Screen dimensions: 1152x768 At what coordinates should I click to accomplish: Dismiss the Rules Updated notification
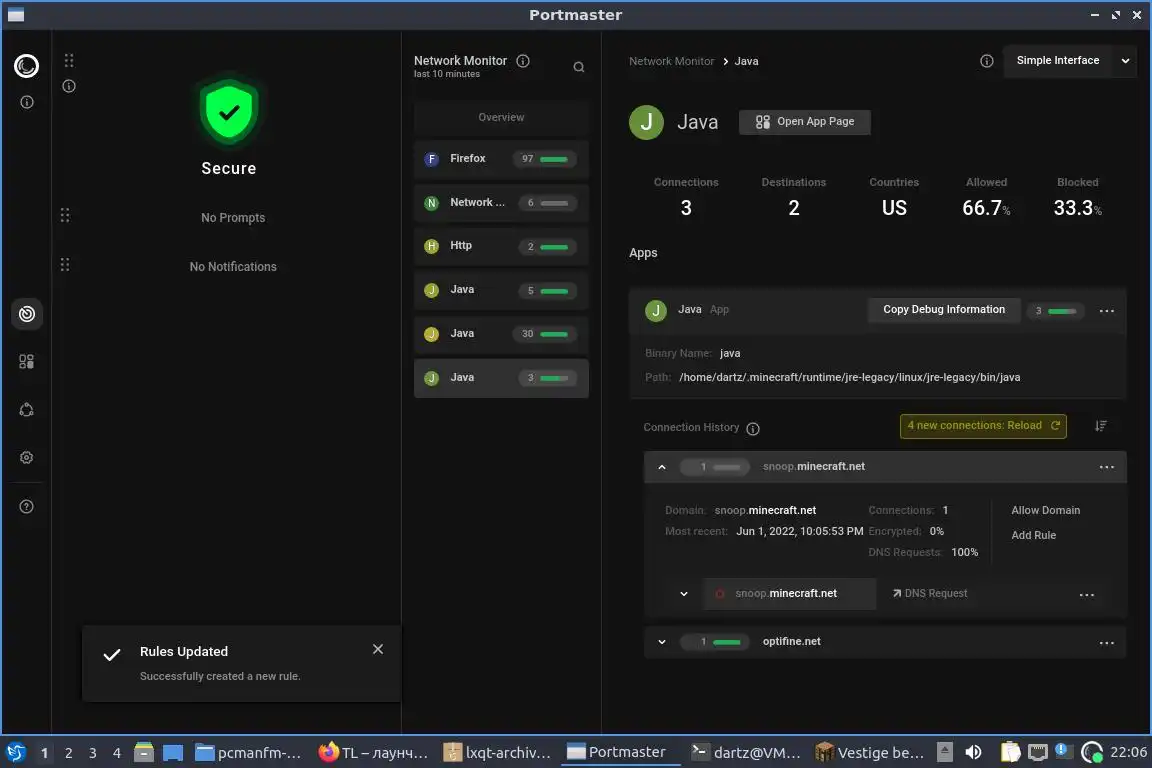click(378, 649)
